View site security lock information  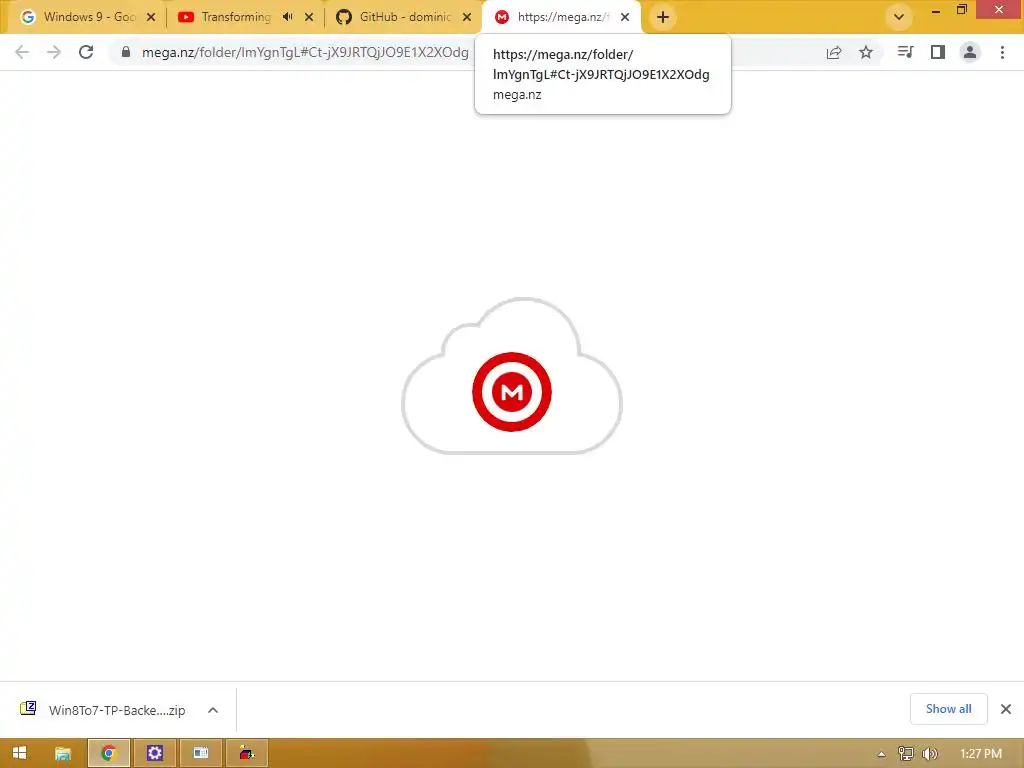click(126, 52)
